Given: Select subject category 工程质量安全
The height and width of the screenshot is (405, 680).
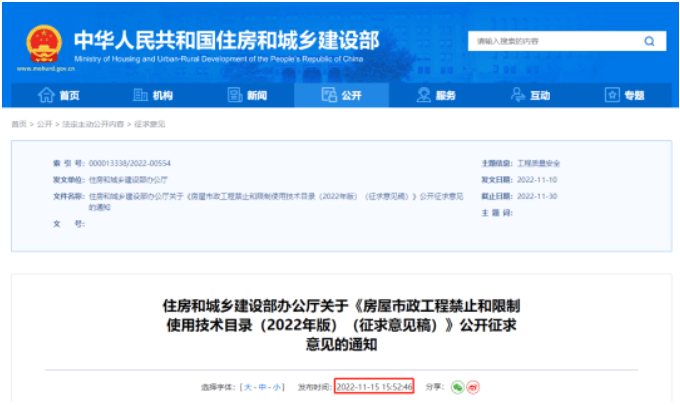Looking at the screenshot, I should [538, 163].
